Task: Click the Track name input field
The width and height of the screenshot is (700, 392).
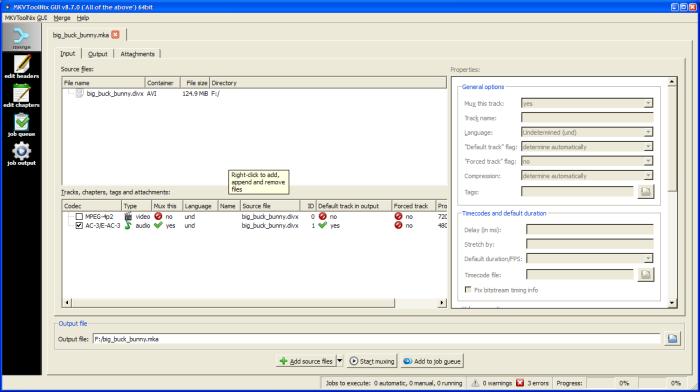Action: [x=587, y=118]
